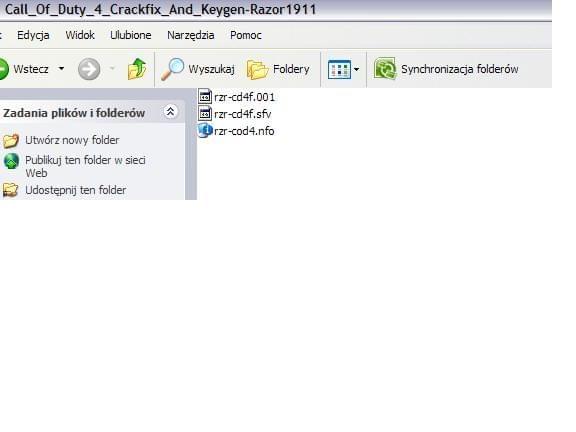Open the views dropdown arrow
Screen dimensions: 576x432
pos(356,69)
